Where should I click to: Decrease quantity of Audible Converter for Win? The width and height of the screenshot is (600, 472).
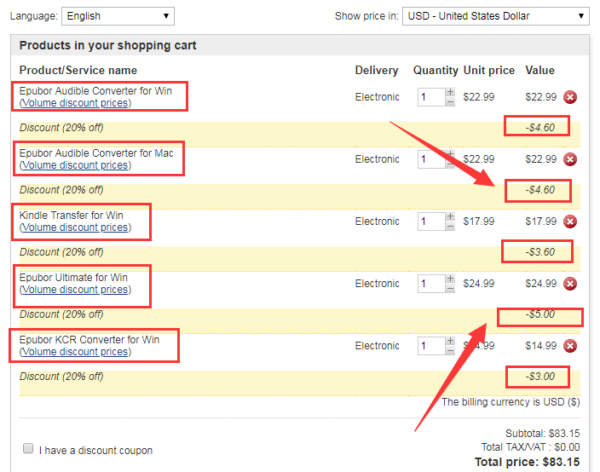pyautogui.click(x=450, y=102)
